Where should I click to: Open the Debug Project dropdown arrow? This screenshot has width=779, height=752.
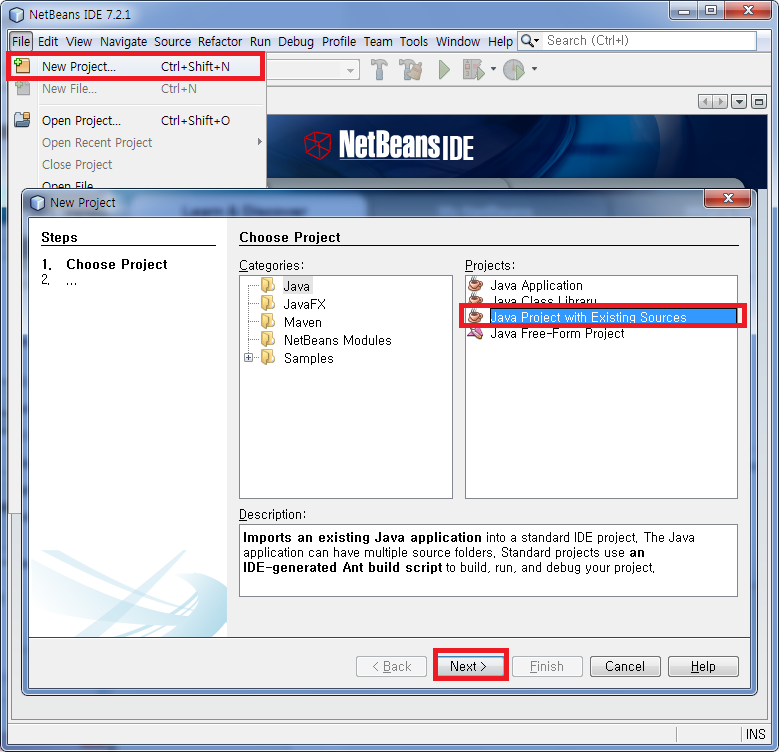tap(493, 69)
